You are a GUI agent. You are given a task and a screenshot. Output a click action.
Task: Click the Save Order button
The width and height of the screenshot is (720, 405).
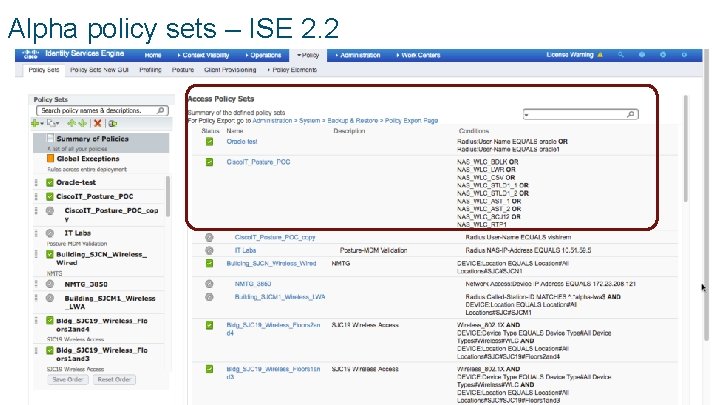[x=68, y=380]
